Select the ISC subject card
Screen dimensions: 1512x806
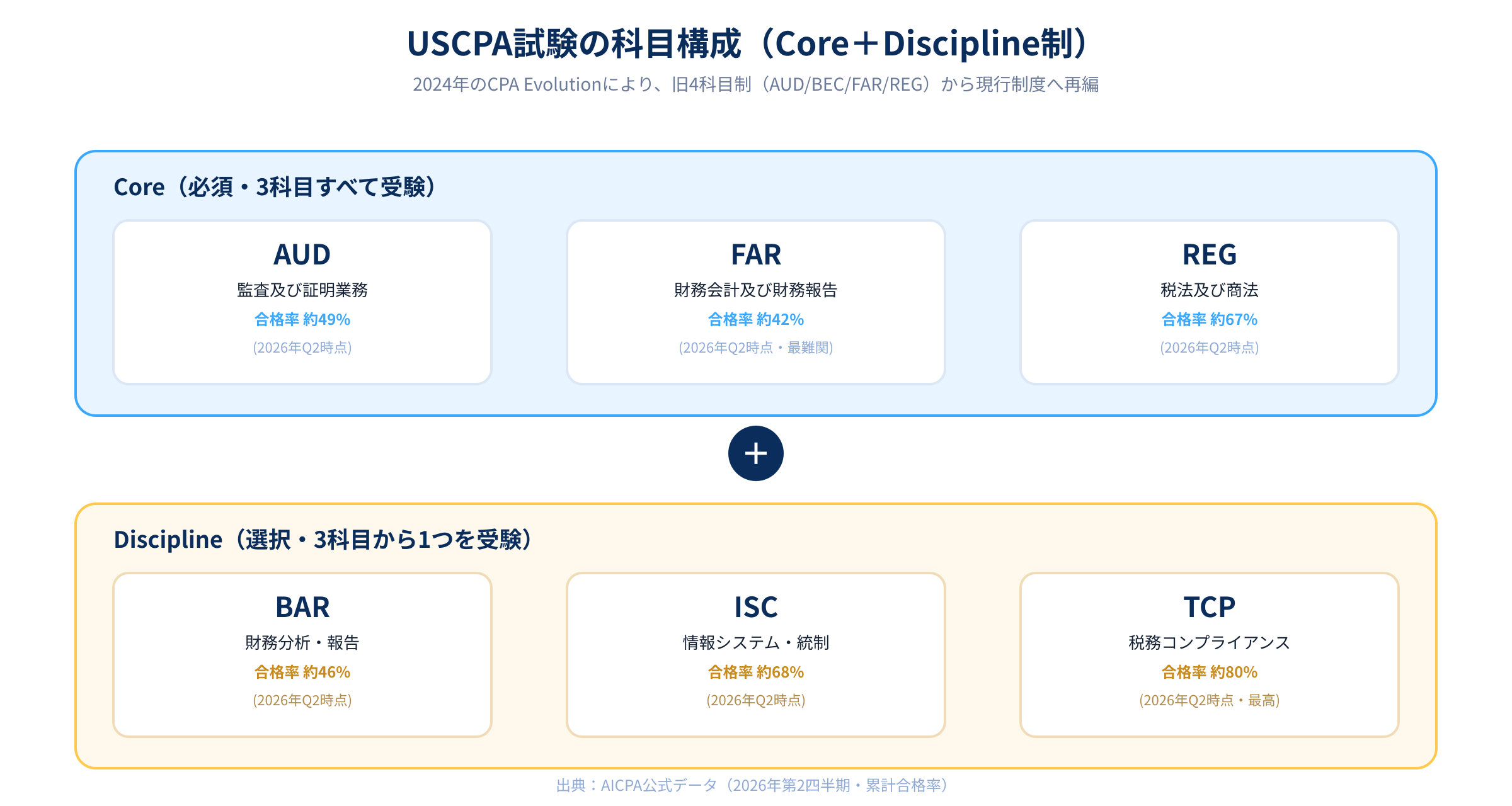coord(756,655)
